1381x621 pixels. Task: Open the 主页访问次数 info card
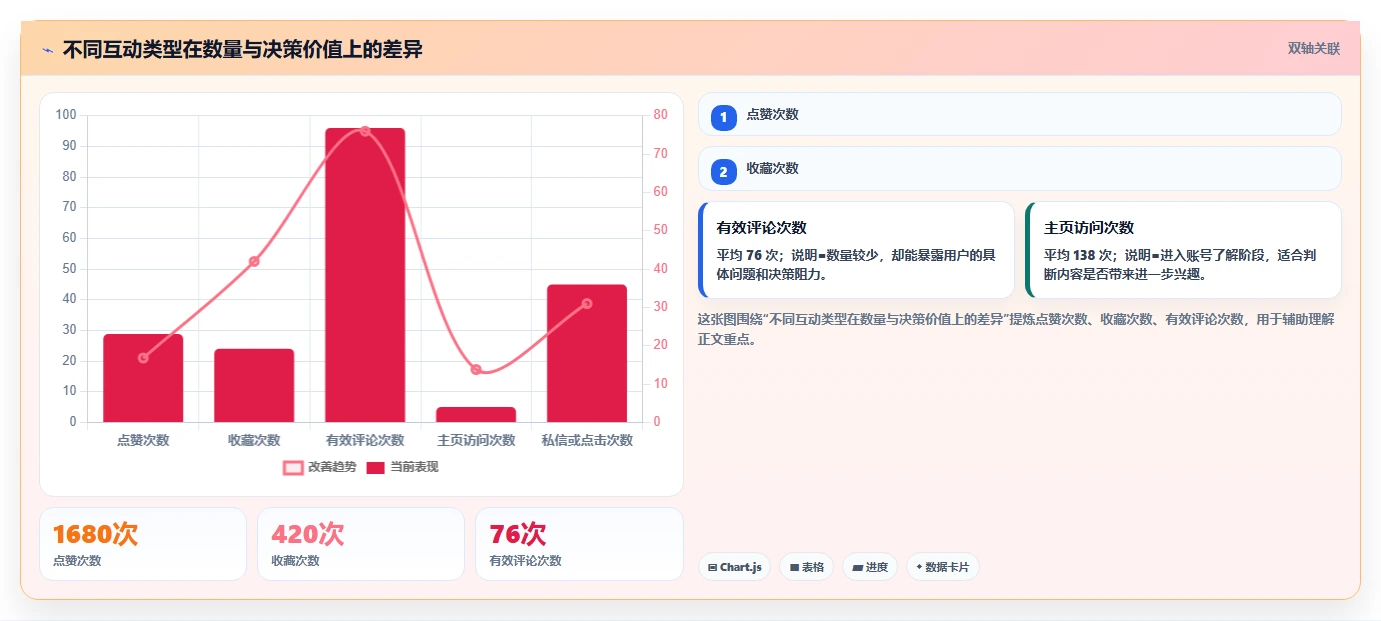pyautogui.click(x=1183, y=250)
